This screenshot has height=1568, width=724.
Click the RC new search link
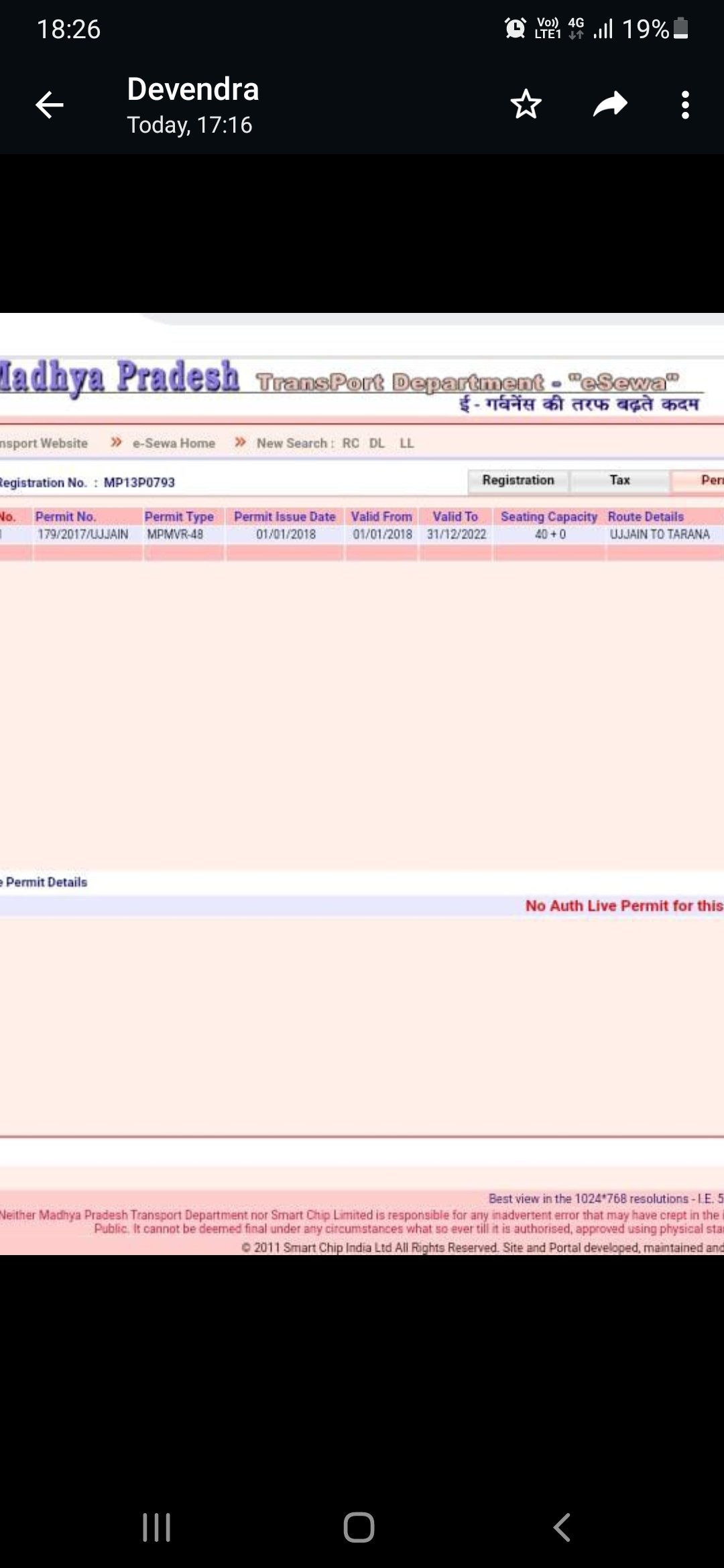click(x=351, y=444)
